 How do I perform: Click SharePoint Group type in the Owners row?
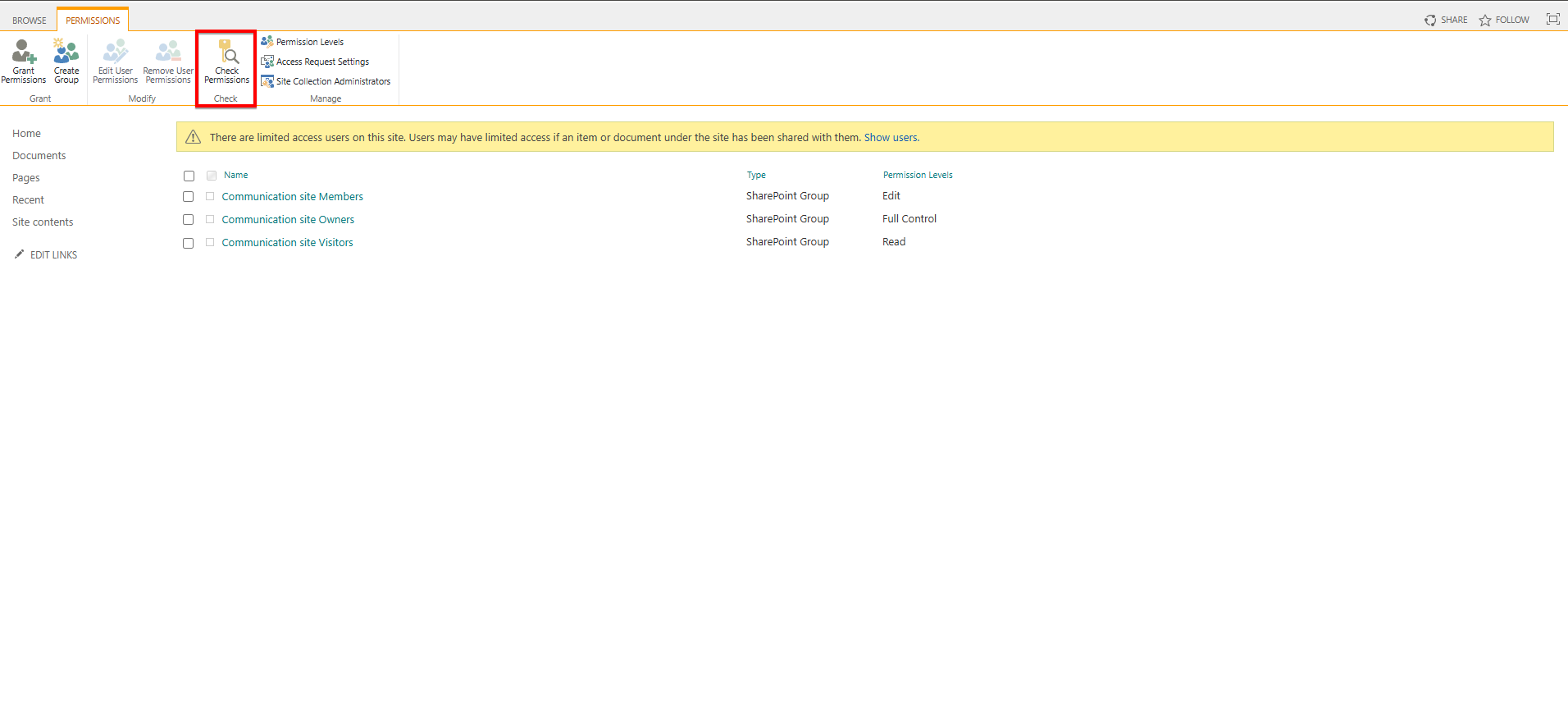(x=787, y=219)
